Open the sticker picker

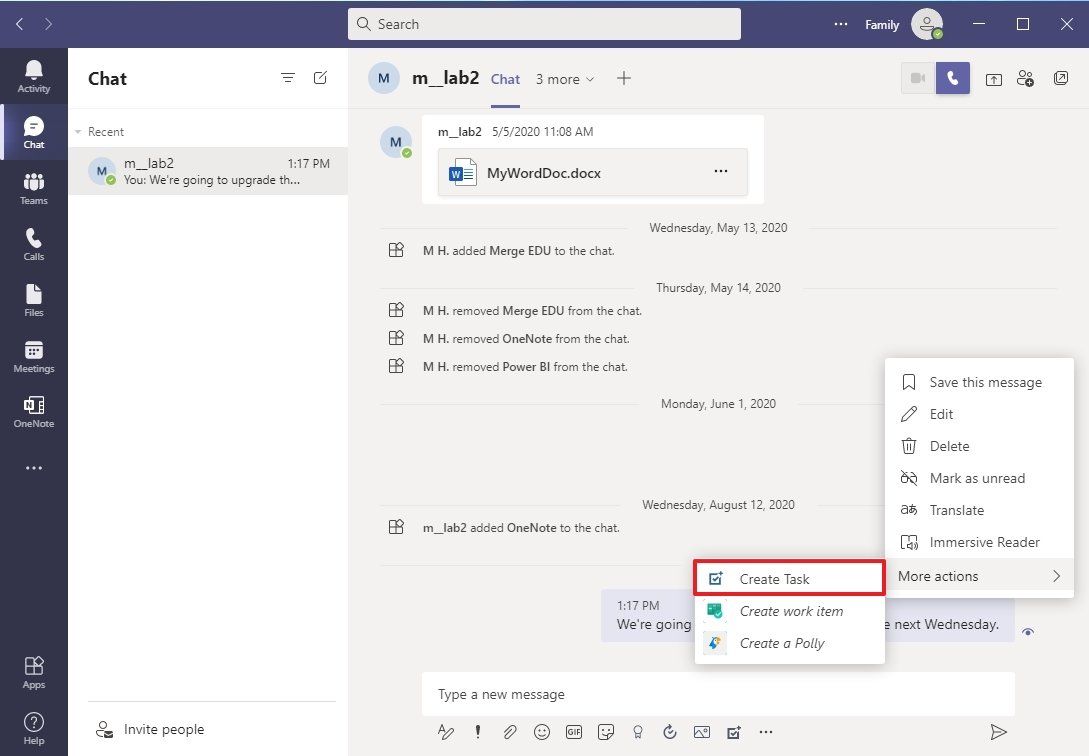click(x=605, y=731)
